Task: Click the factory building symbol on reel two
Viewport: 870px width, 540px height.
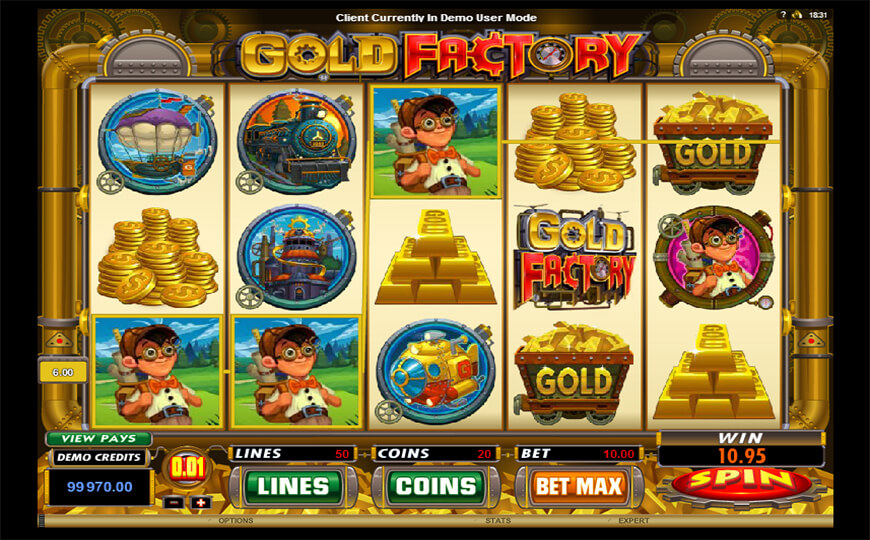Action: (297, 258)
